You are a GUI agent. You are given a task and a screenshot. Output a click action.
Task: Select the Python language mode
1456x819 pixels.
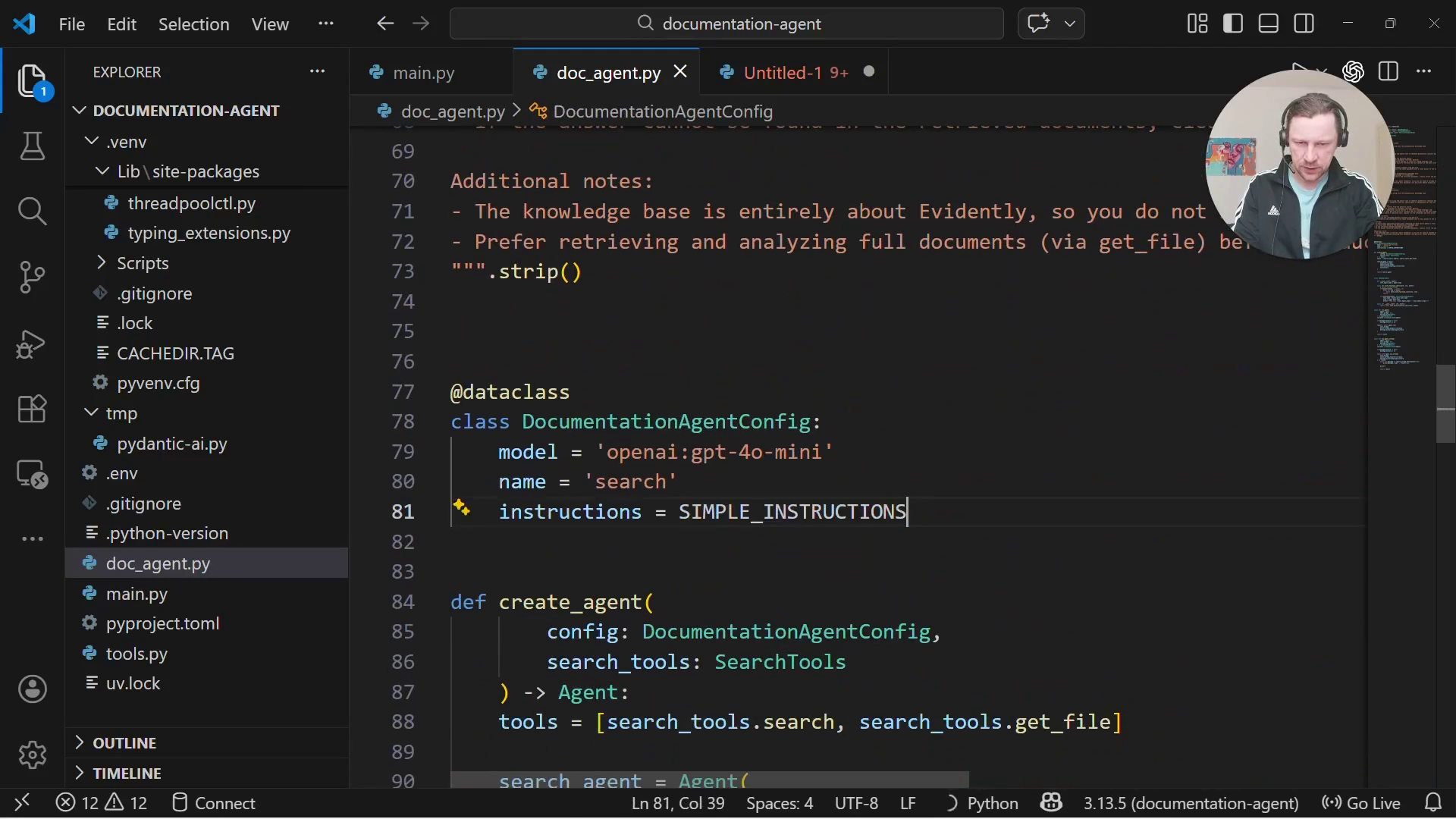pyautogui.click(x=993, y=803)
